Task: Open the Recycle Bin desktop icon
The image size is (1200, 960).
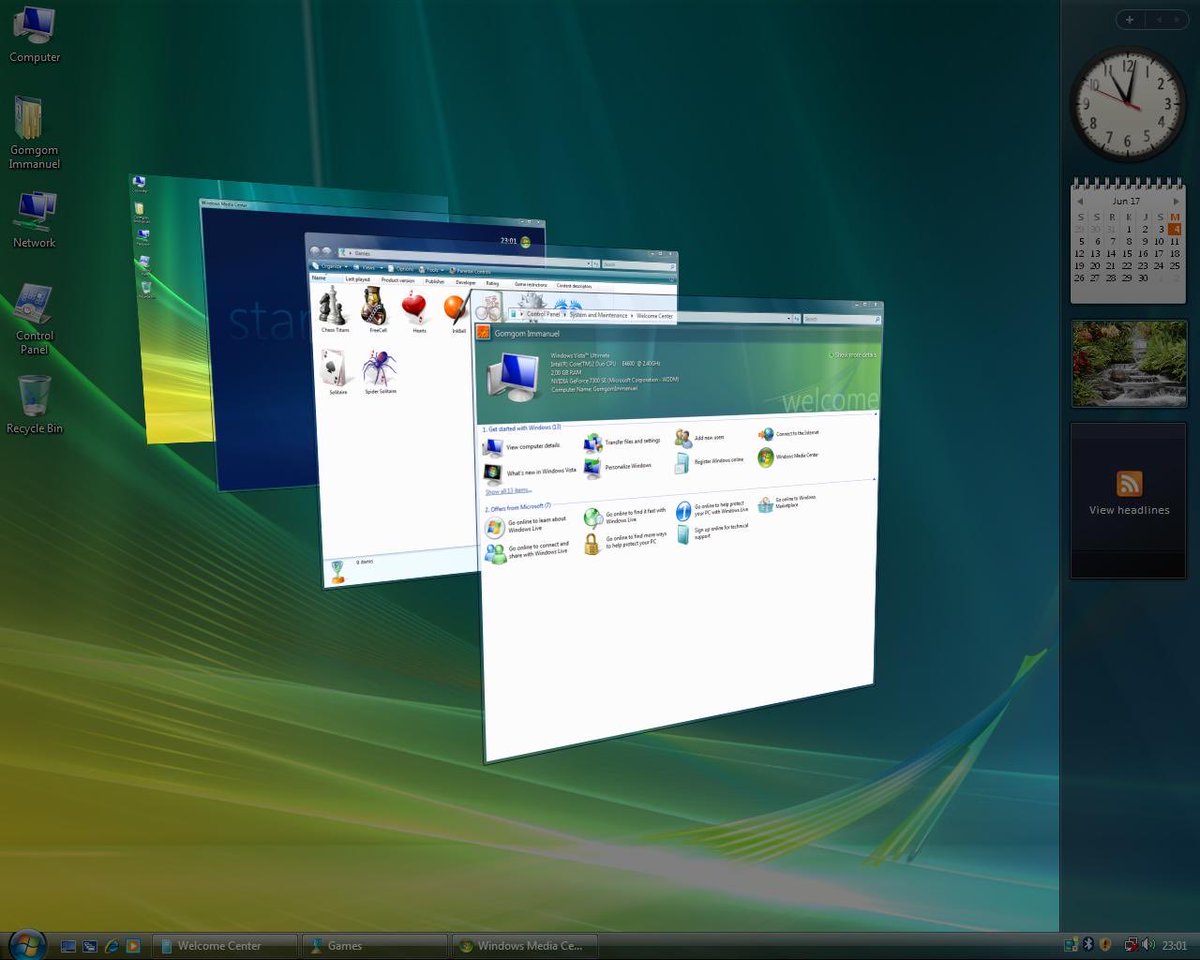Action: click(x=34, y=404)
